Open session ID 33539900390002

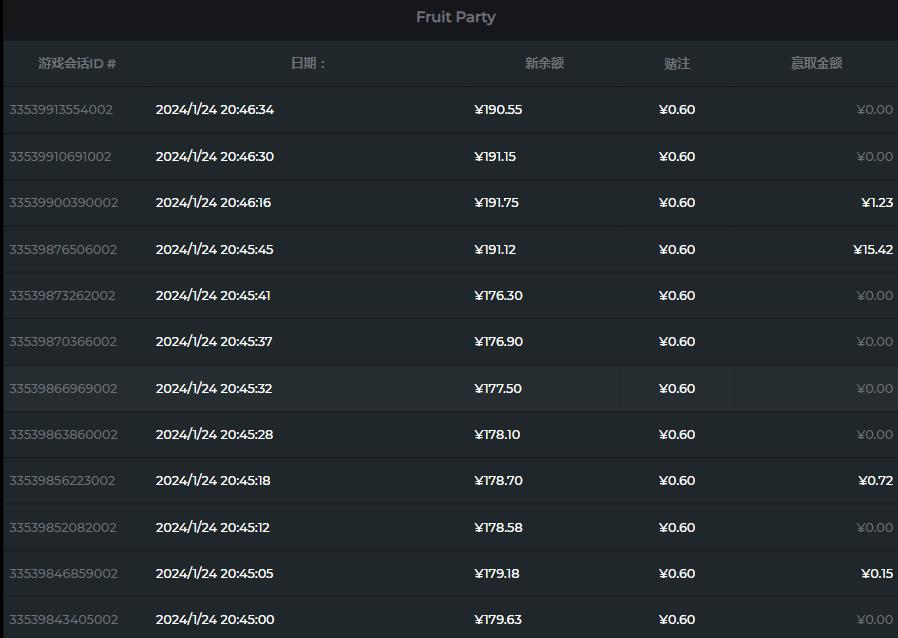coord(63,203)
